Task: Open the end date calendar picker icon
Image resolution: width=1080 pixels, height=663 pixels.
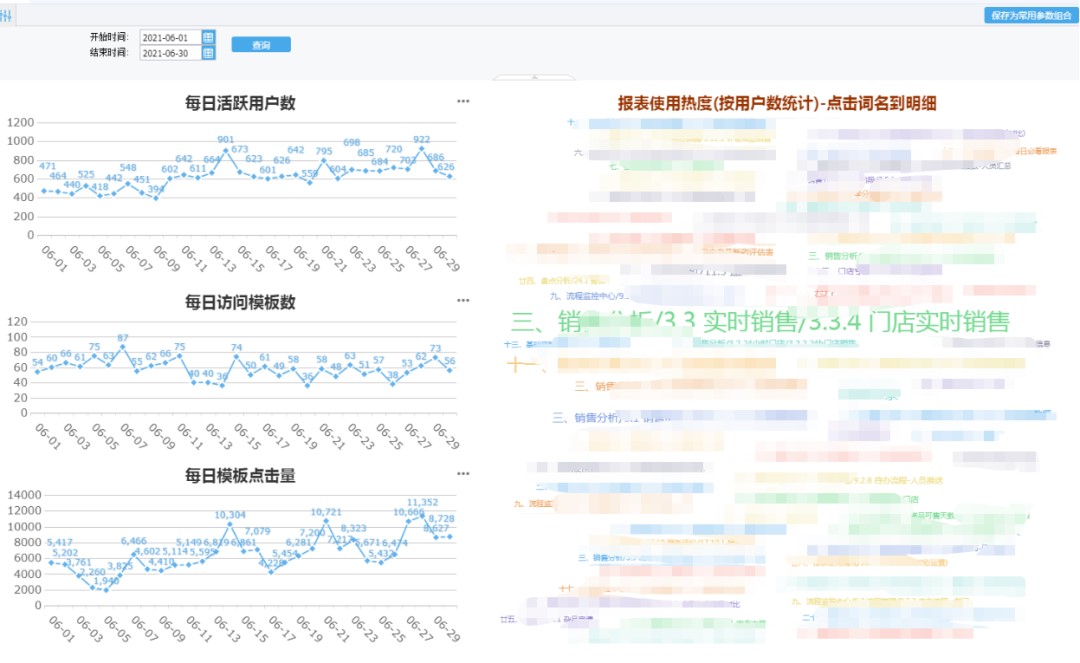Action: click(207, 52)
